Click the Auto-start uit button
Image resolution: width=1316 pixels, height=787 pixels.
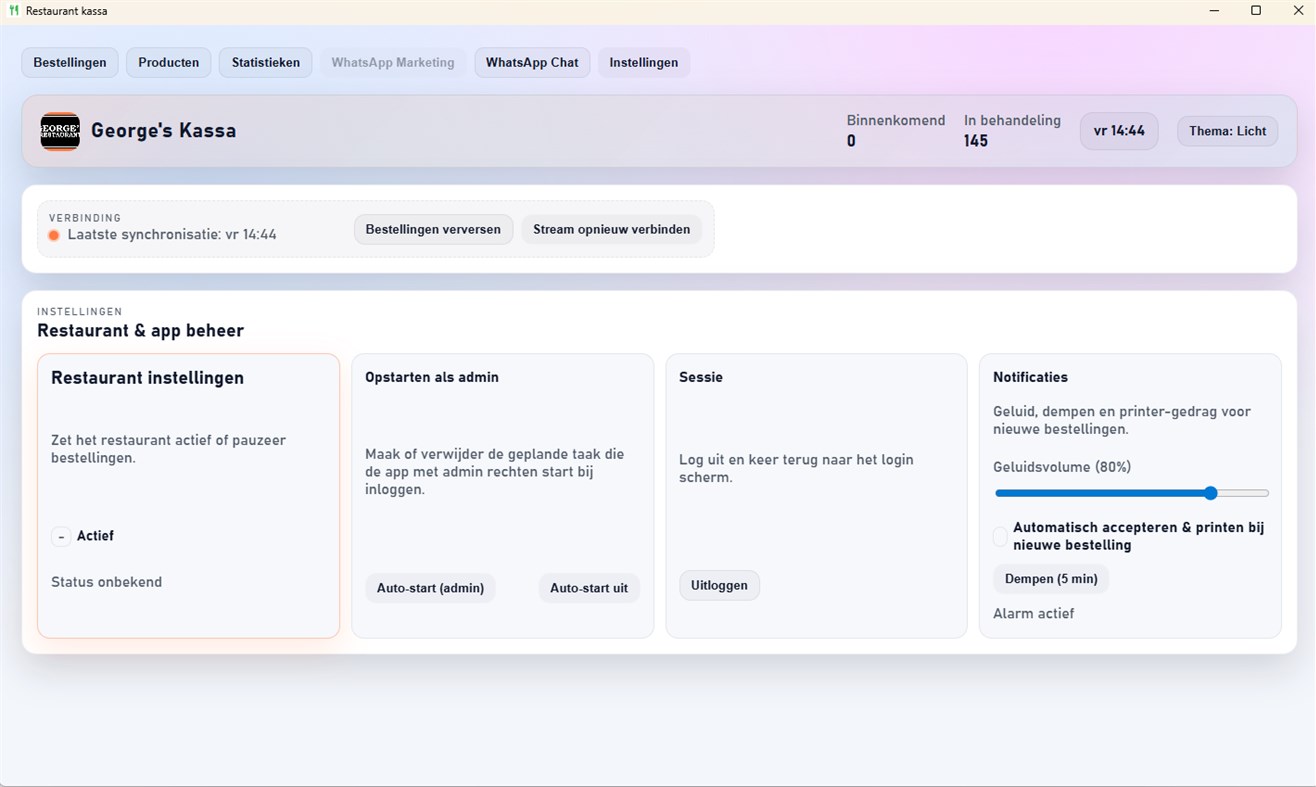(589, 588)
